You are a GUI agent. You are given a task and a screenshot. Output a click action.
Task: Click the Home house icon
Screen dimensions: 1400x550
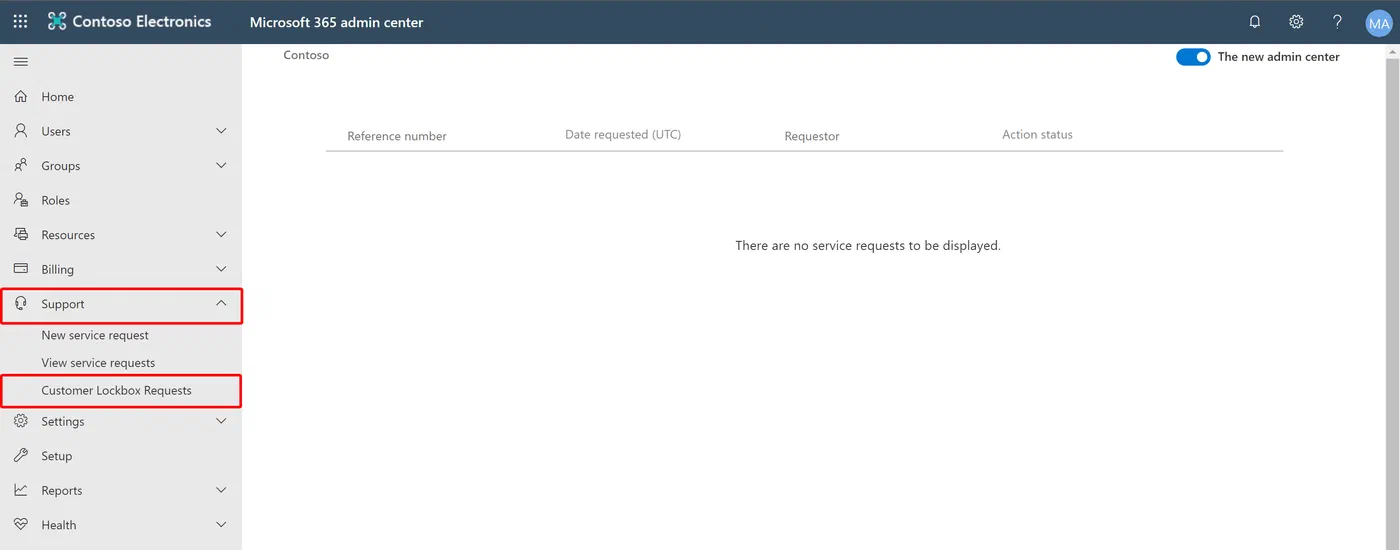21,97
